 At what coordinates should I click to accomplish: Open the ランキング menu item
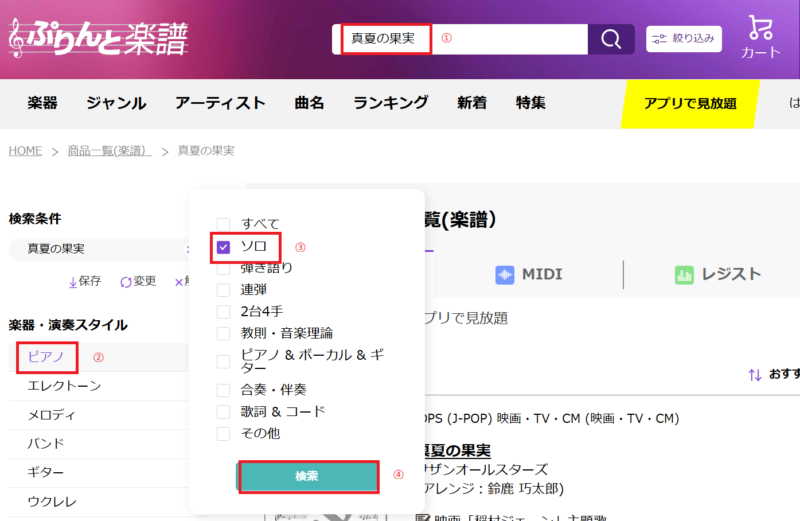click(x=390, y=103)
